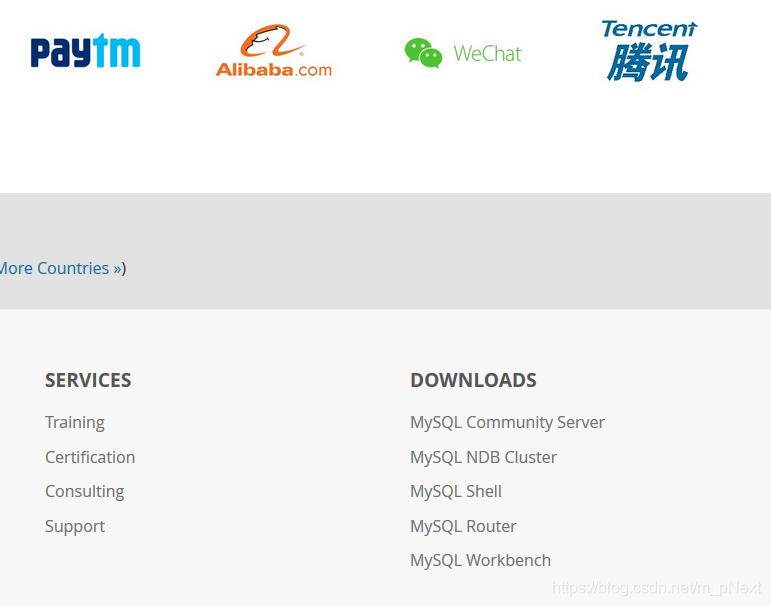Open the MySQL Router link
The width and height of the screenshot is (771, 606).
pos(463,526)
